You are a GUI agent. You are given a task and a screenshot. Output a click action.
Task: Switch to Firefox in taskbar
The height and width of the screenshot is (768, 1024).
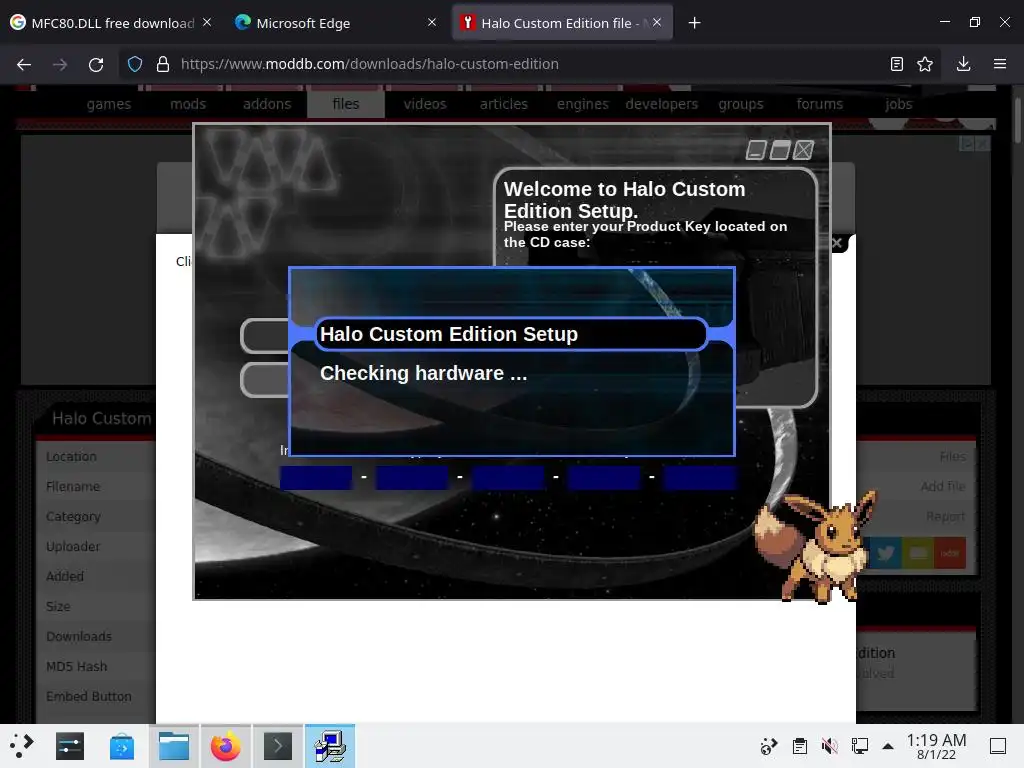click(225, 746)
